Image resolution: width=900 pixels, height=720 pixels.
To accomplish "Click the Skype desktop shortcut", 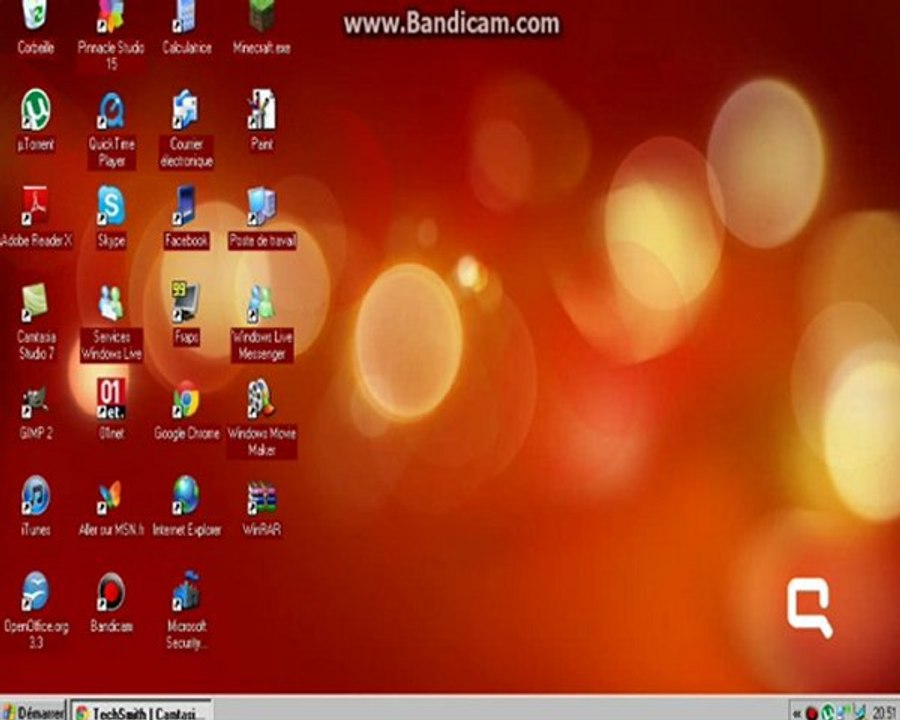I will (x=111, y=206).
